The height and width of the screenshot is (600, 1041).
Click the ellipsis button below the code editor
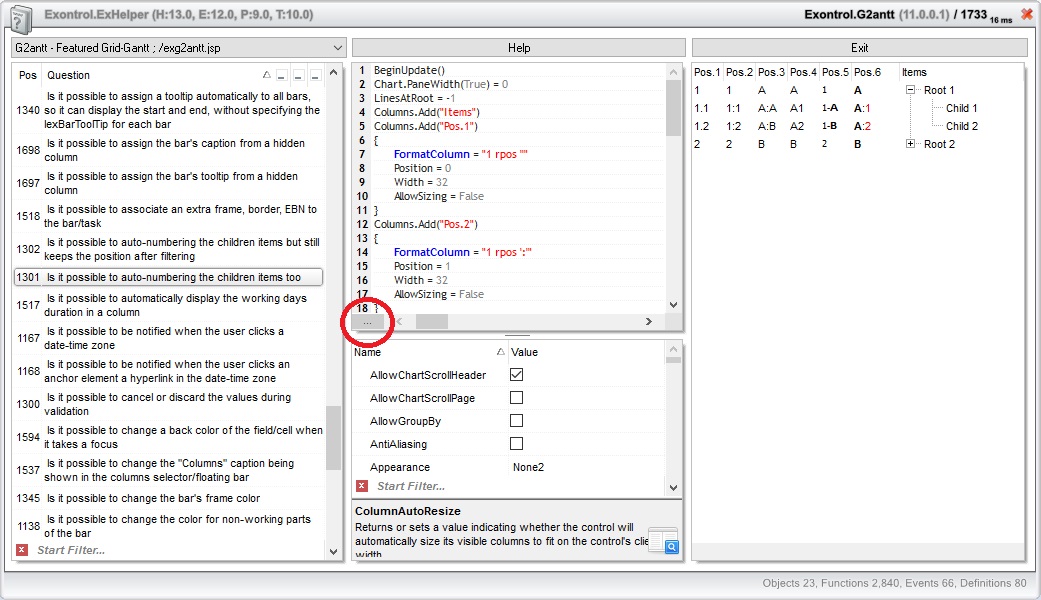[367, 322]
